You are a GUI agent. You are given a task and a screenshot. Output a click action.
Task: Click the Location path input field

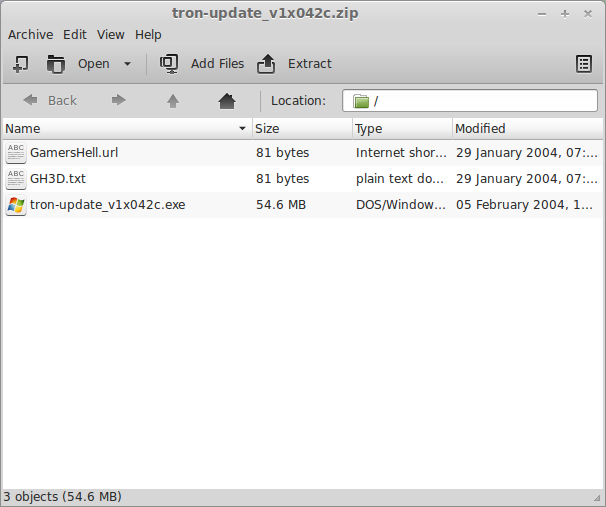470,101
